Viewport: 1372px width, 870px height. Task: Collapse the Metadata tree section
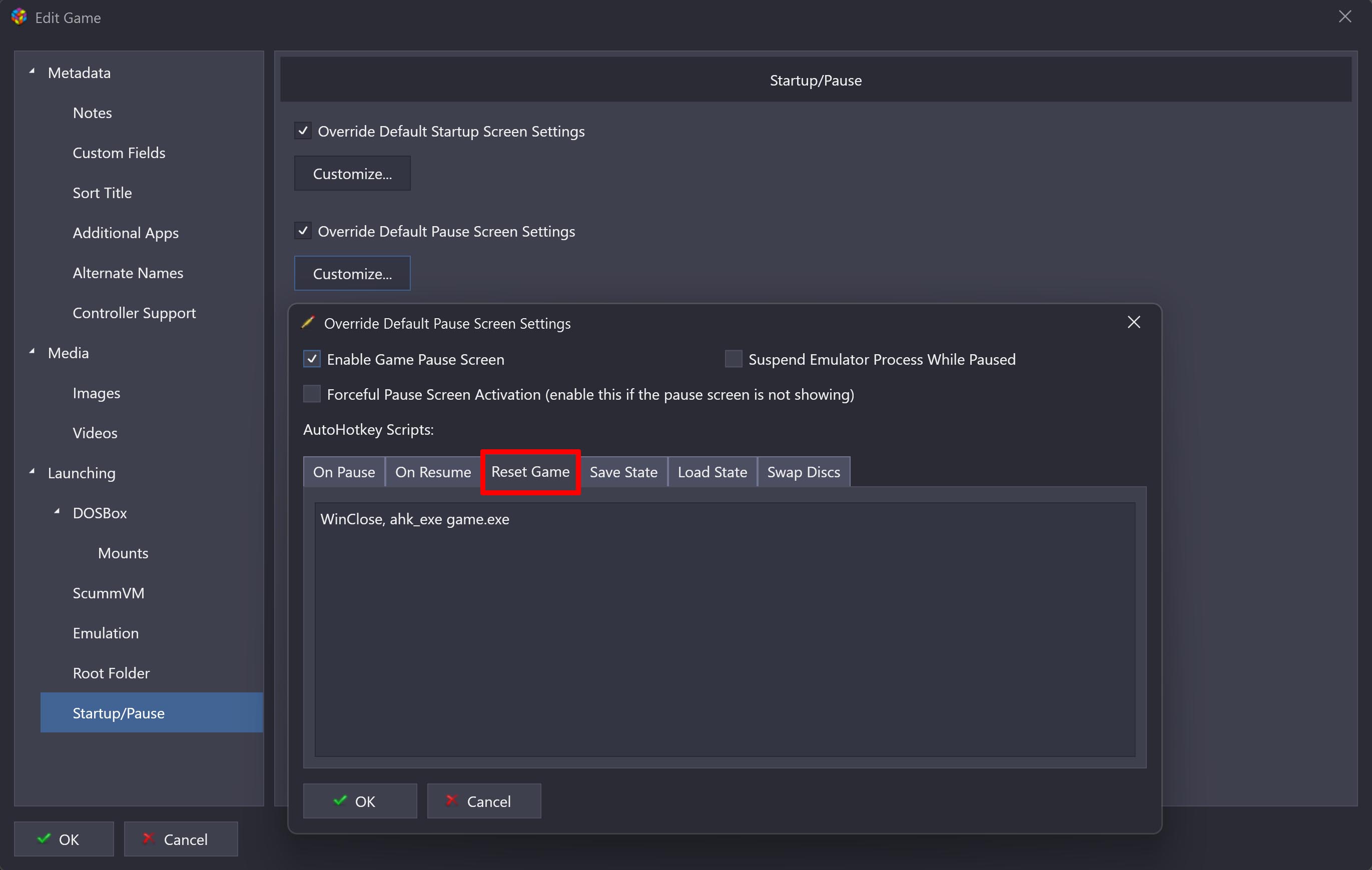[33, 73]
